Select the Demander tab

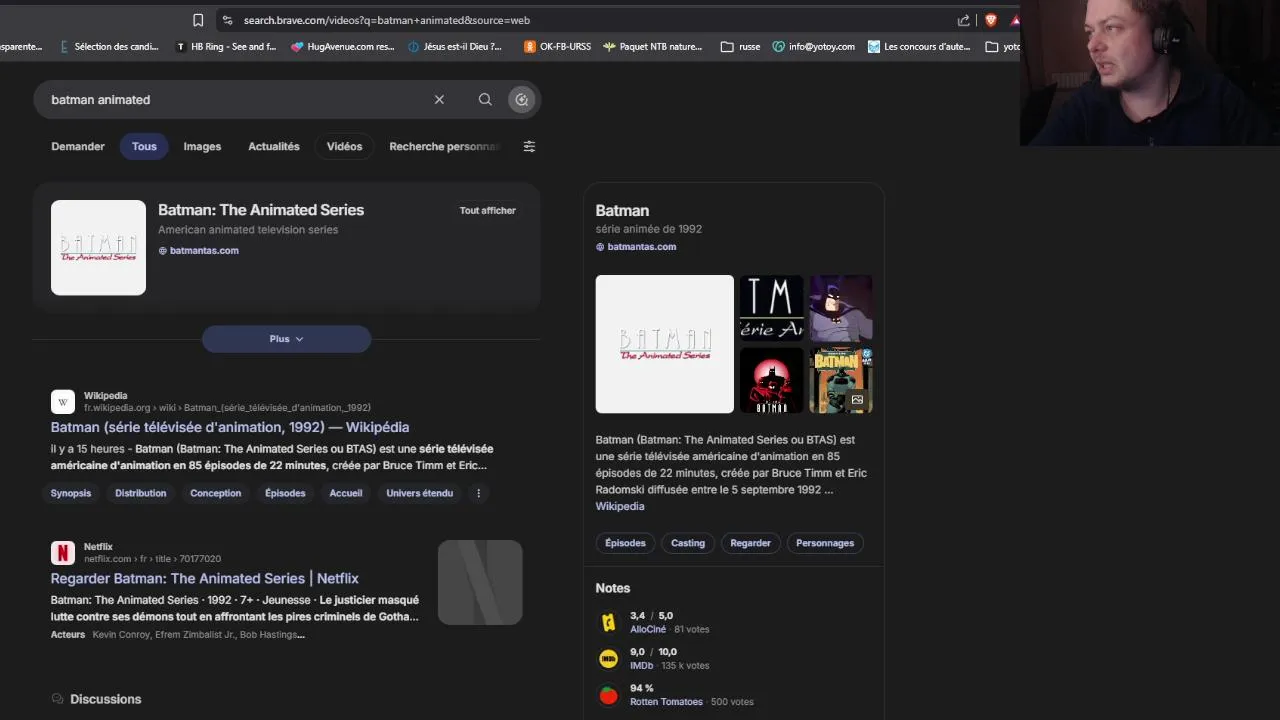[x=78, y=146]
